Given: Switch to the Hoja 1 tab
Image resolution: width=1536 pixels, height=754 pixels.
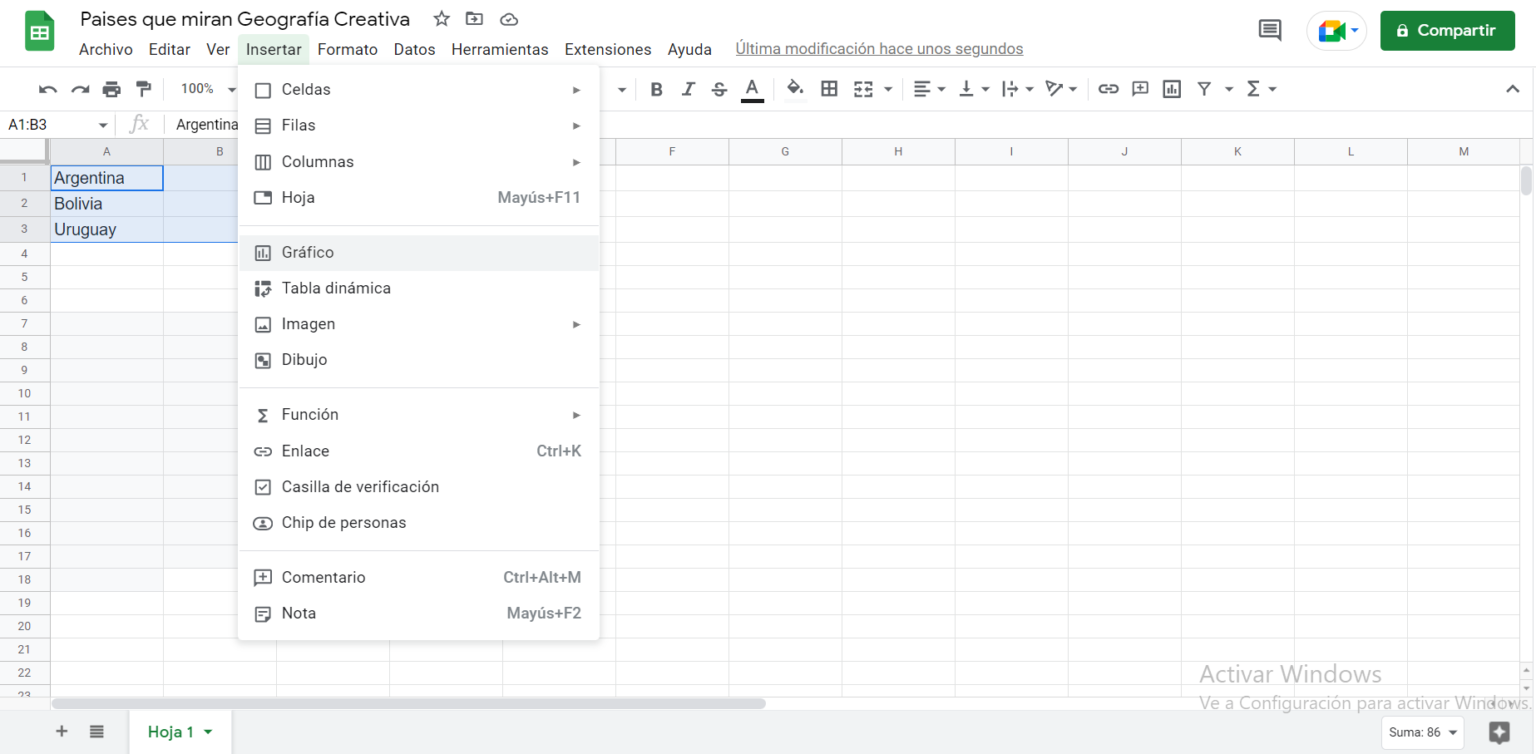Looking at the screenshot, I should click(172, 731).
